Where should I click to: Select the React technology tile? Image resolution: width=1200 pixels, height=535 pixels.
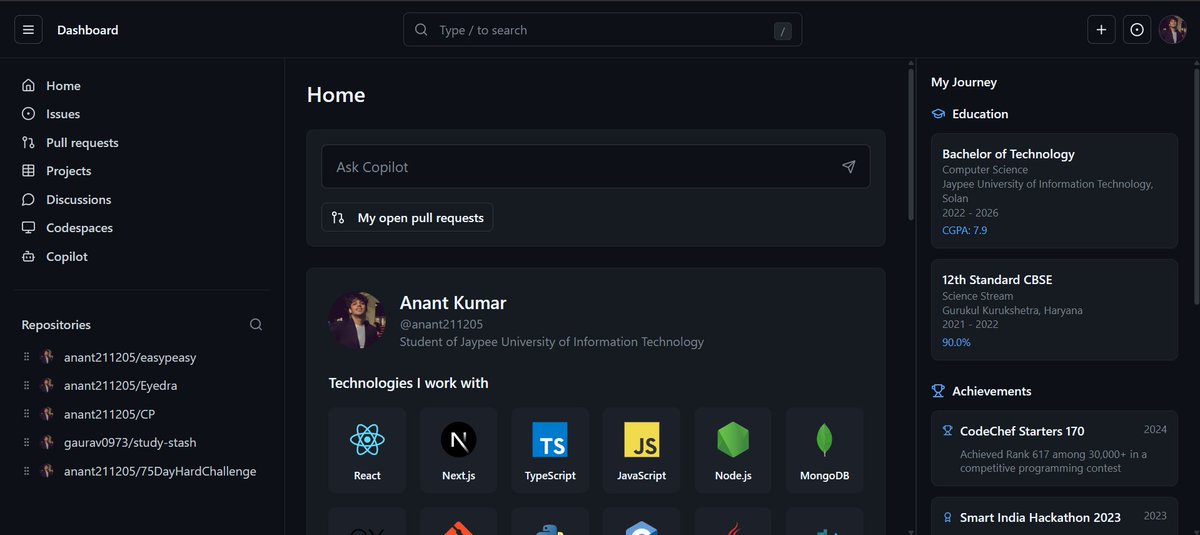(367, 450)
